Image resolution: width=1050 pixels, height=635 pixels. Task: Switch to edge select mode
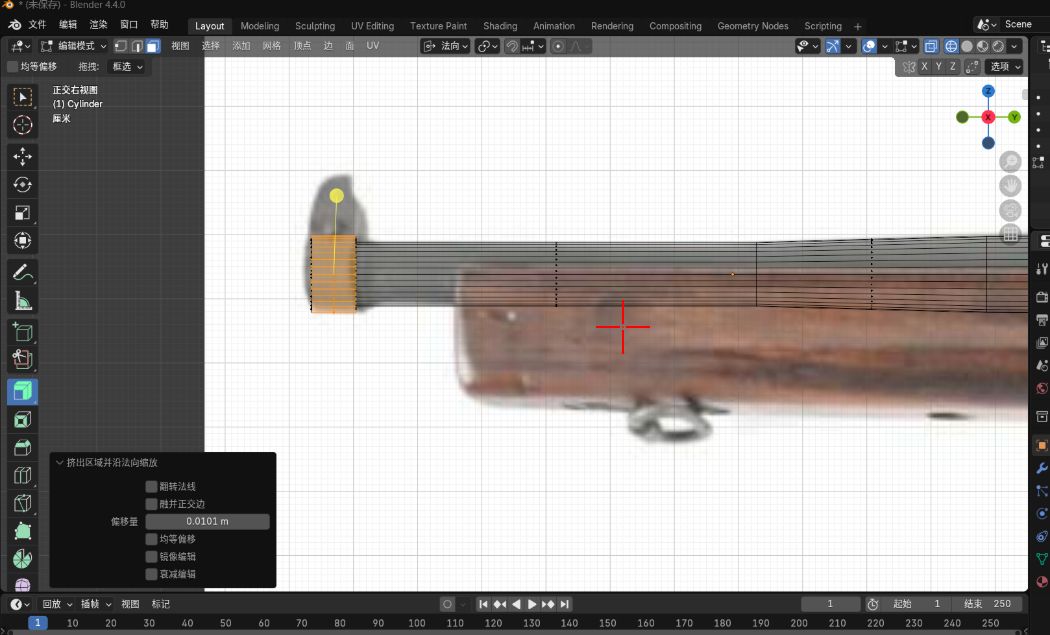pos(137,46)
